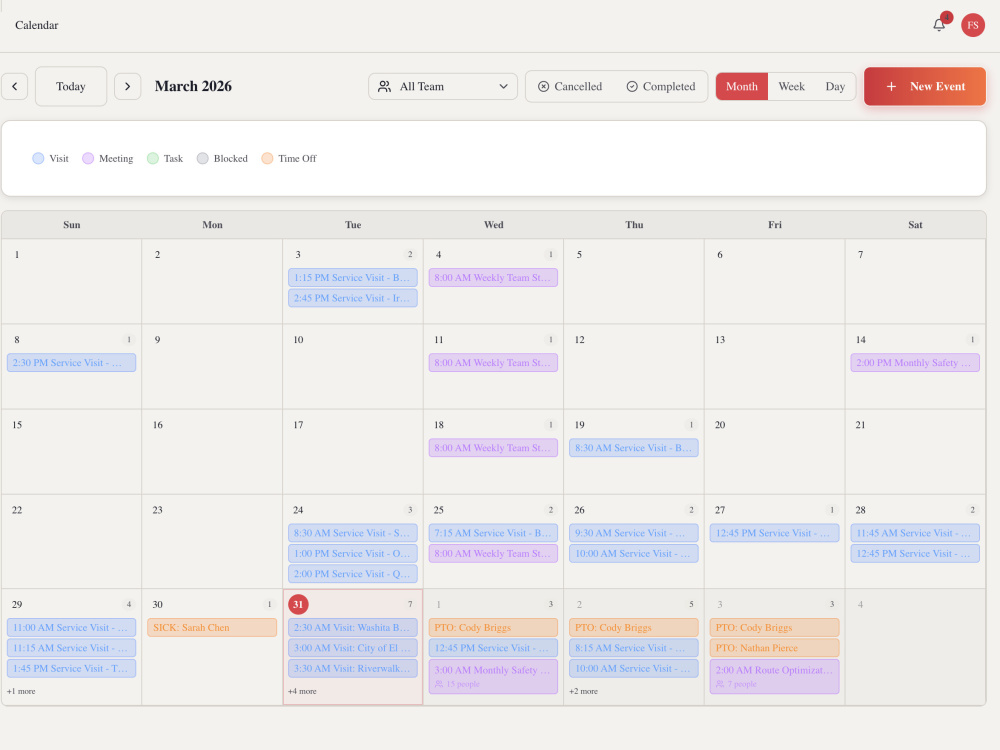The height and width of the screenshot is (750, 1000).
Task: Open the FS user avatar menu
Action: pyautogui.click(x=973, y=25)
